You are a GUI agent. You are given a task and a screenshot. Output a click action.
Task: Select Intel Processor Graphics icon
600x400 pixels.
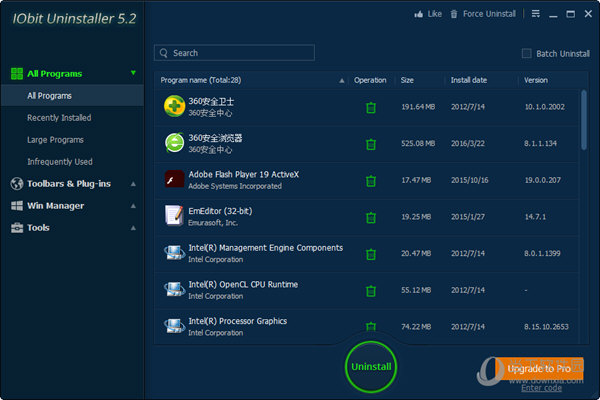click(x=174, y=326)
